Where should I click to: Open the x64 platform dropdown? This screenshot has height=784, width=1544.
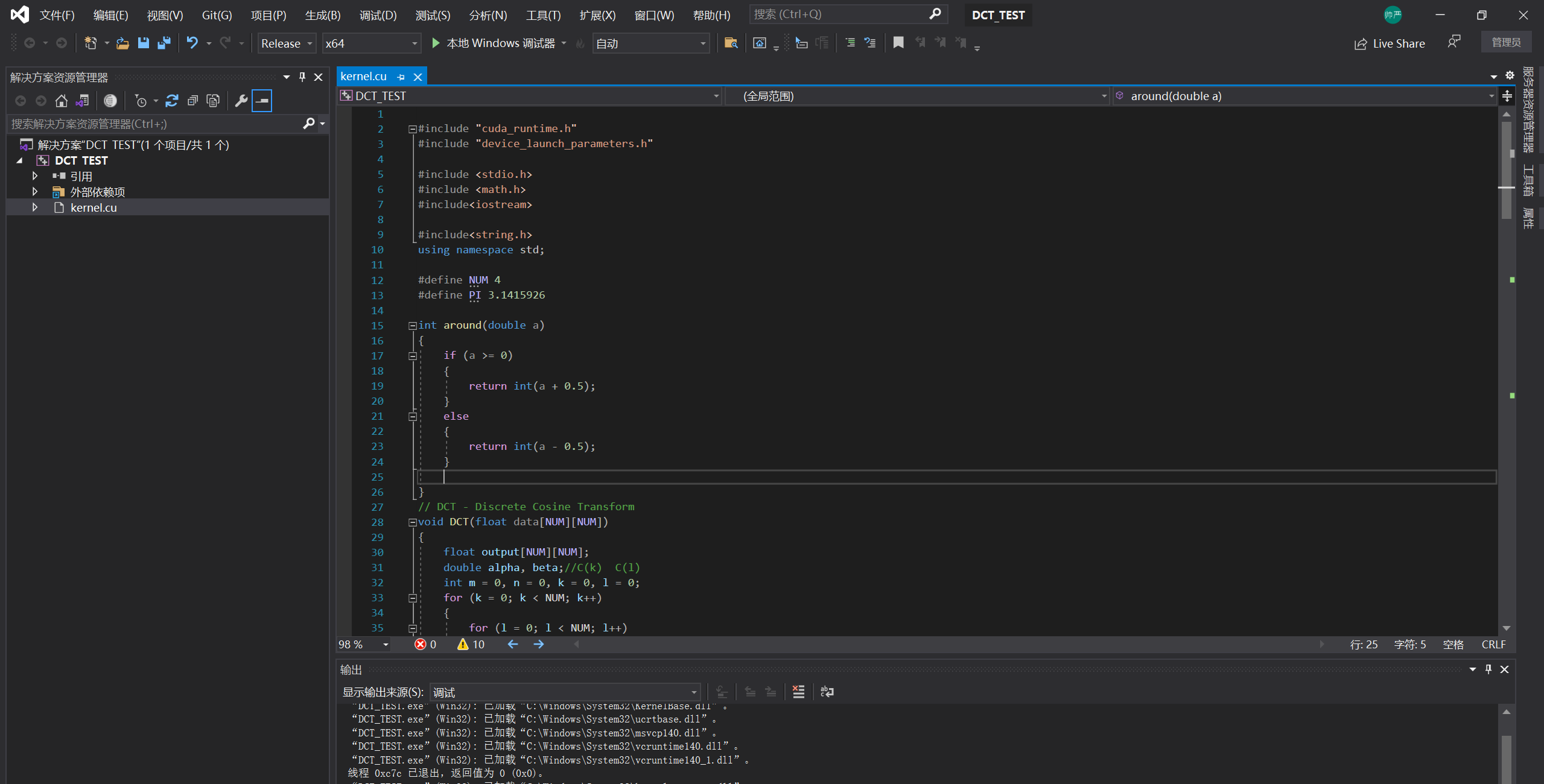[371, 43]
